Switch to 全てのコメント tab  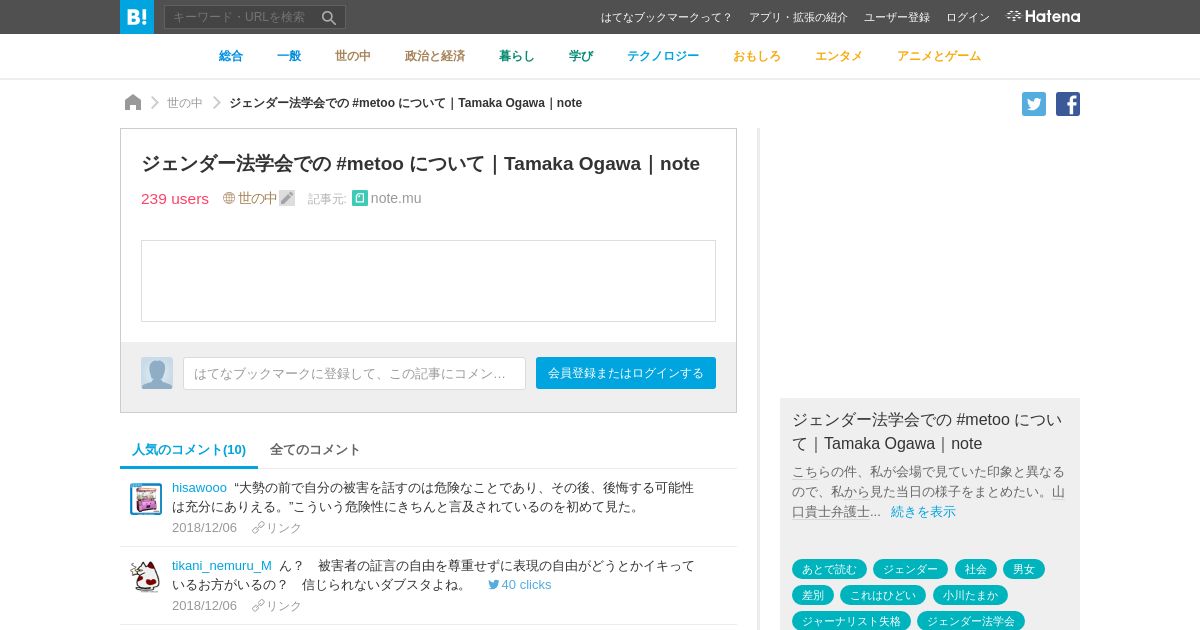tap(315, 450)
